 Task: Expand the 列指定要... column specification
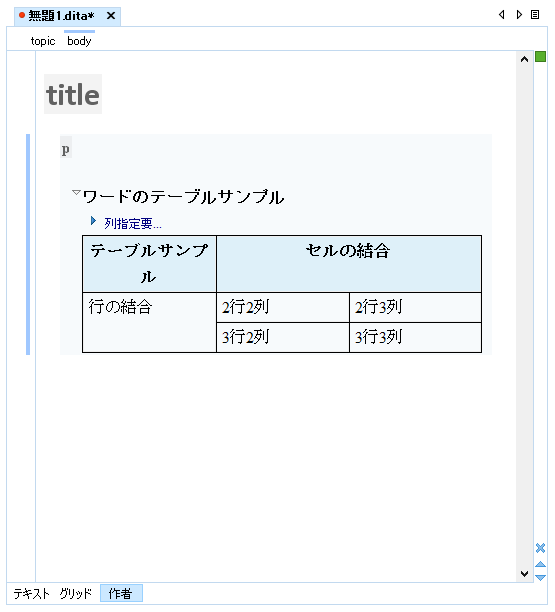(93, 221)
